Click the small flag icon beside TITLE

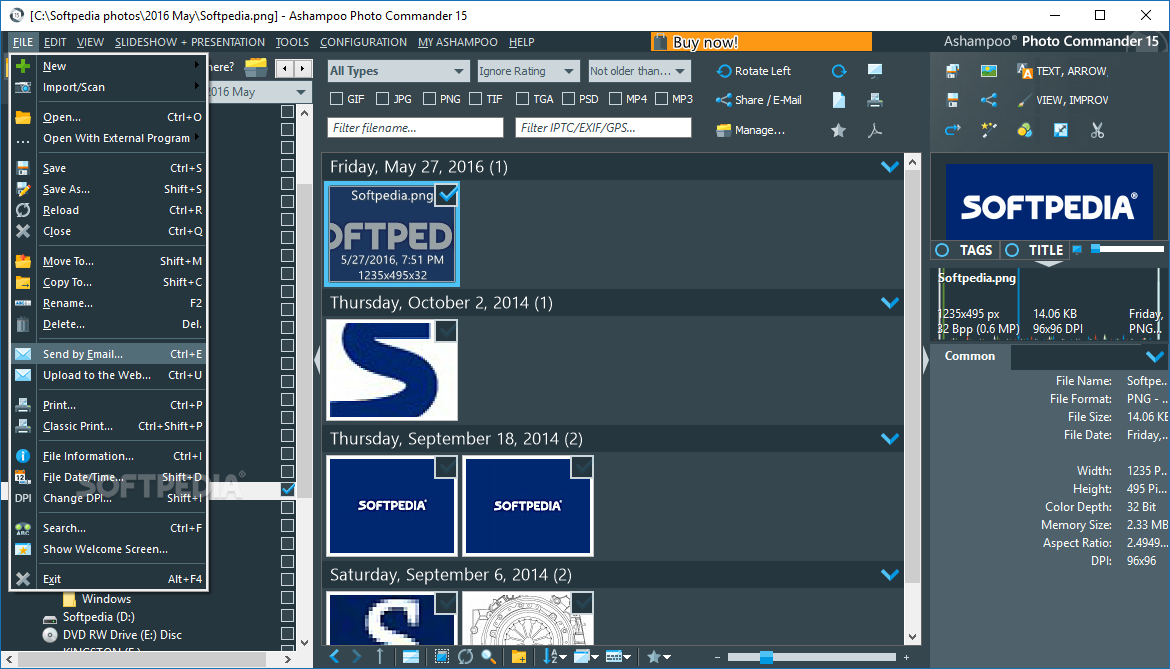pyautogui.click(x=1077, y=249)
